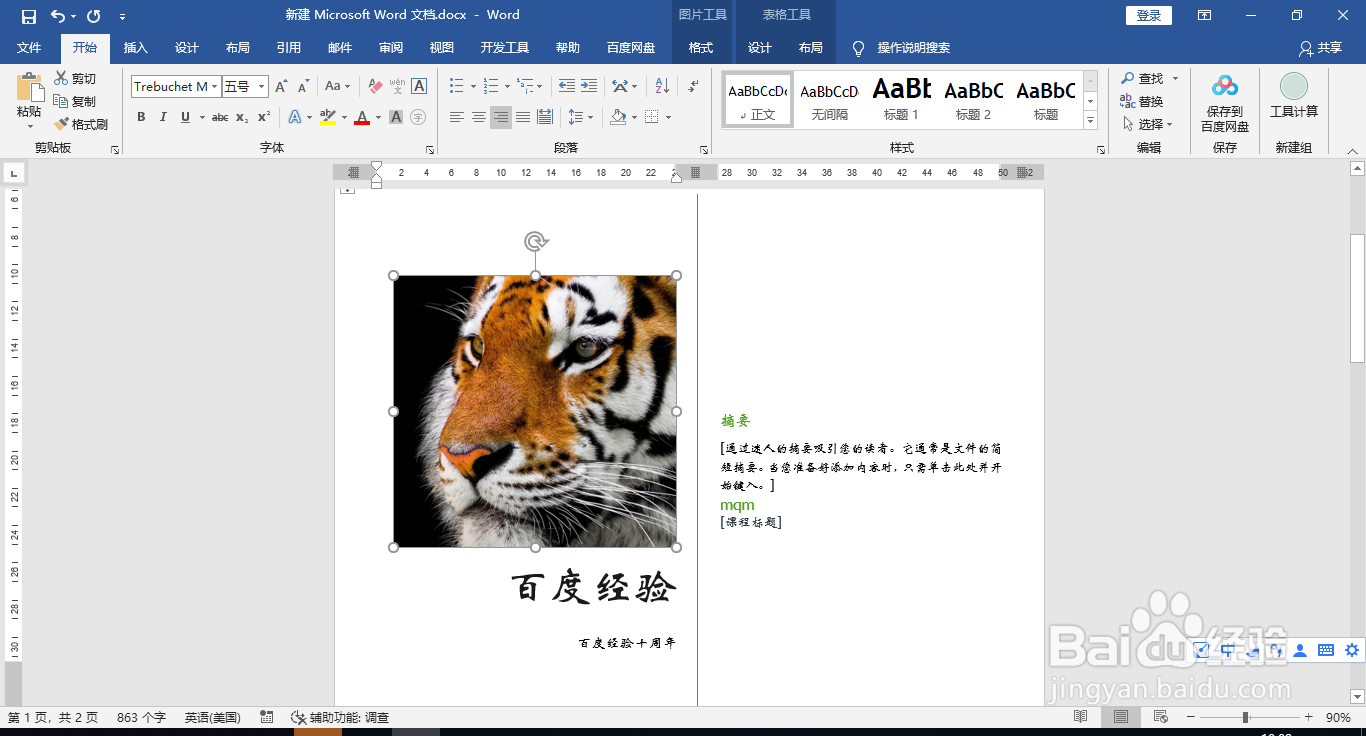Open the numbered list dropdown
Viewport: 1366px width, 736px height.
click(x=507, y=87)
